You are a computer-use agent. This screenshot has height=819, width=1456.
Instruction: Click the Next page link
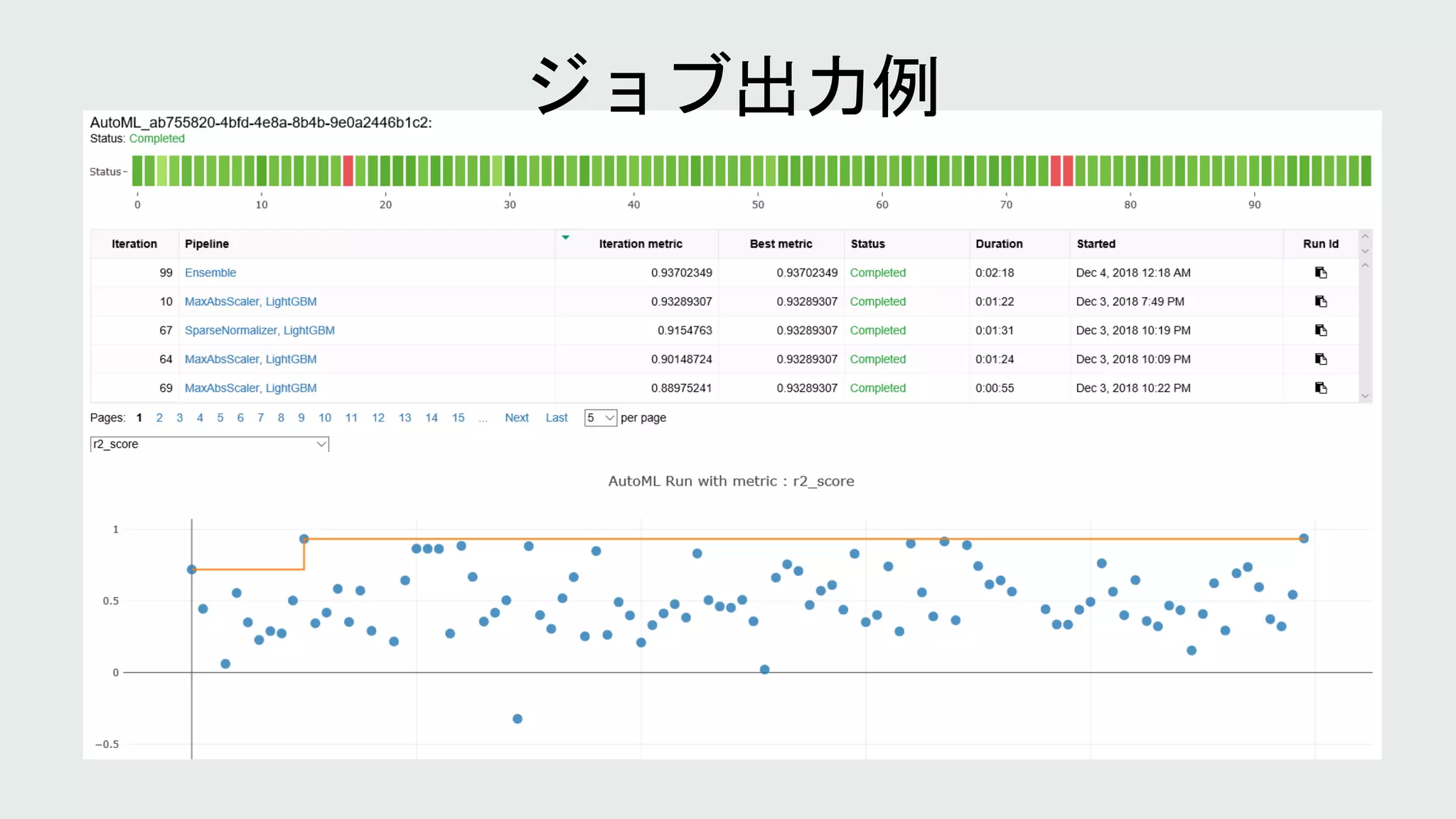tap(517, 418)
